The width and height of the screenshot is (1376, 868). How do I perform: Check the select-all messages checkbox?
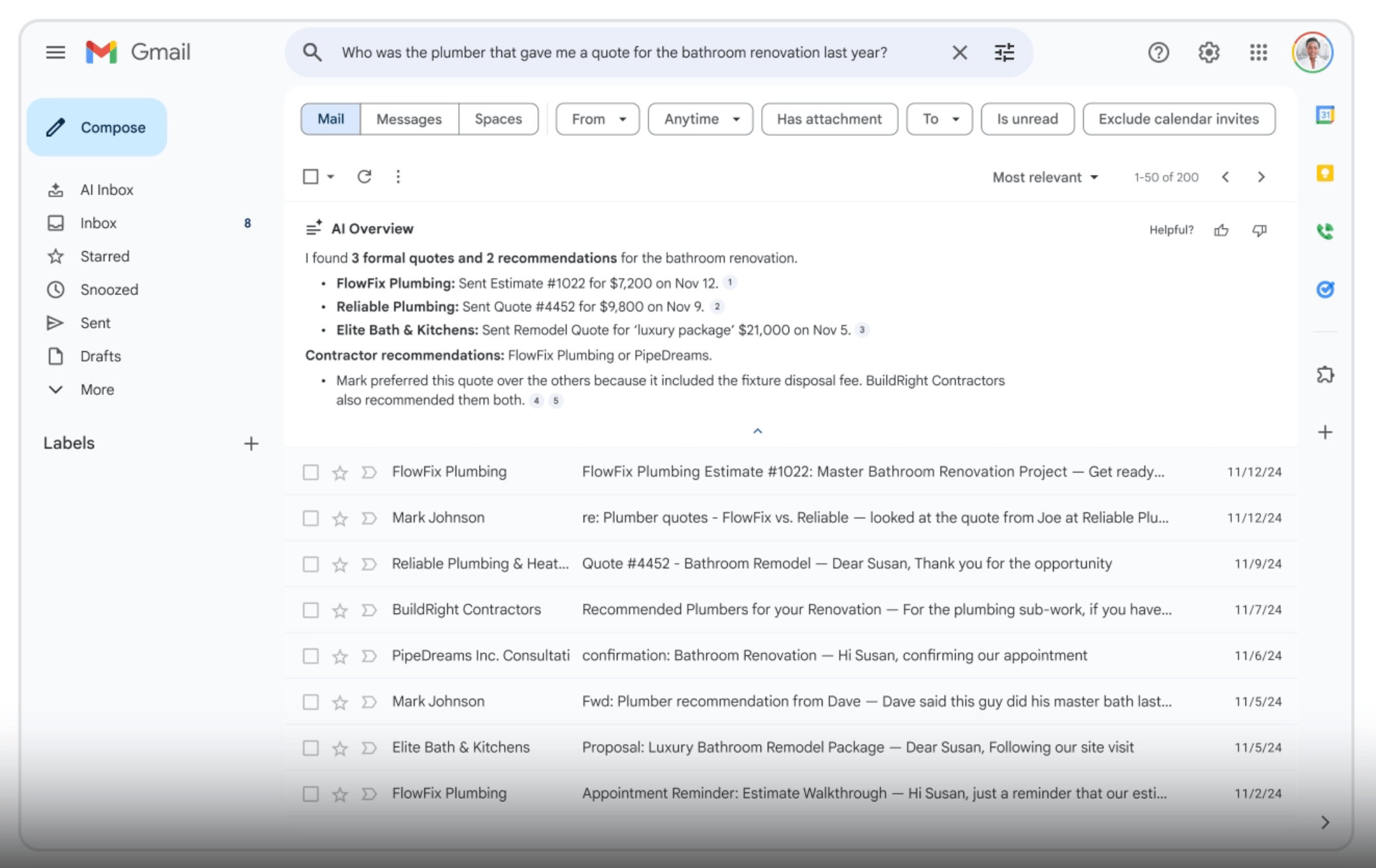tap(311, 176)
